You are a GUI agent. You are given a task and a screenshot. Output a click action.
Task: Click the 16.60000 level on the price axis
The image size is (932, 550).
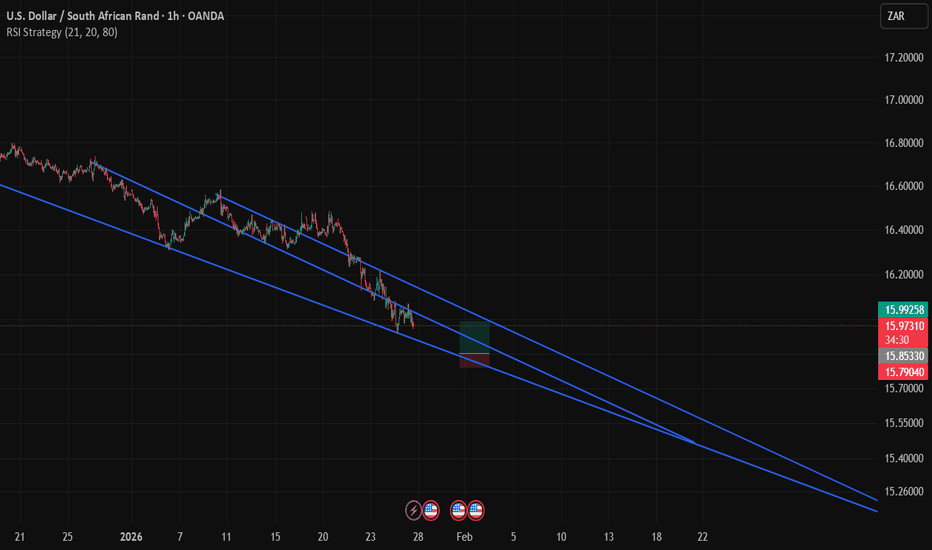pos(903,187)
